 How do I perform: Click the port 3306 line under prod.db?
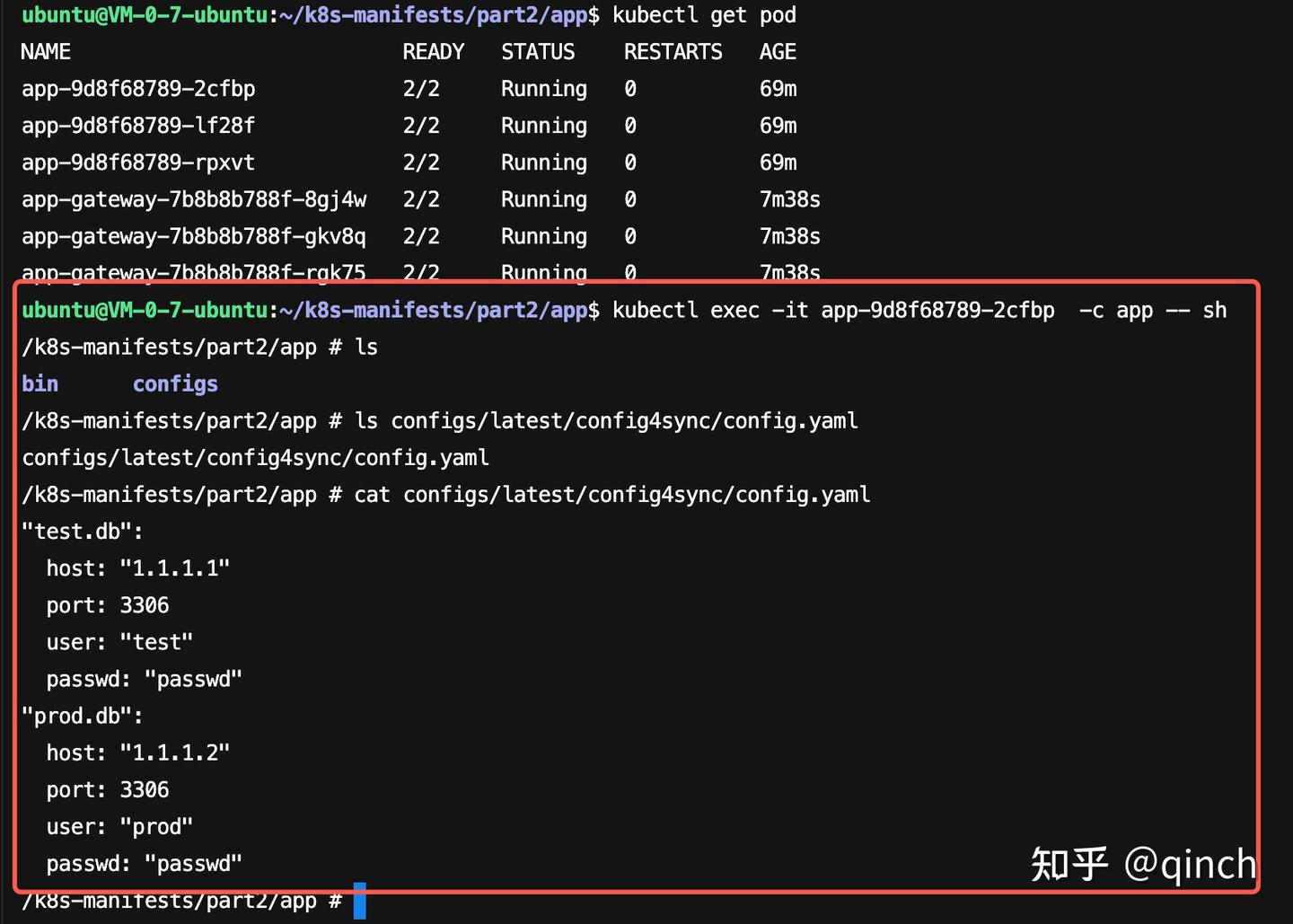point(108,789)
